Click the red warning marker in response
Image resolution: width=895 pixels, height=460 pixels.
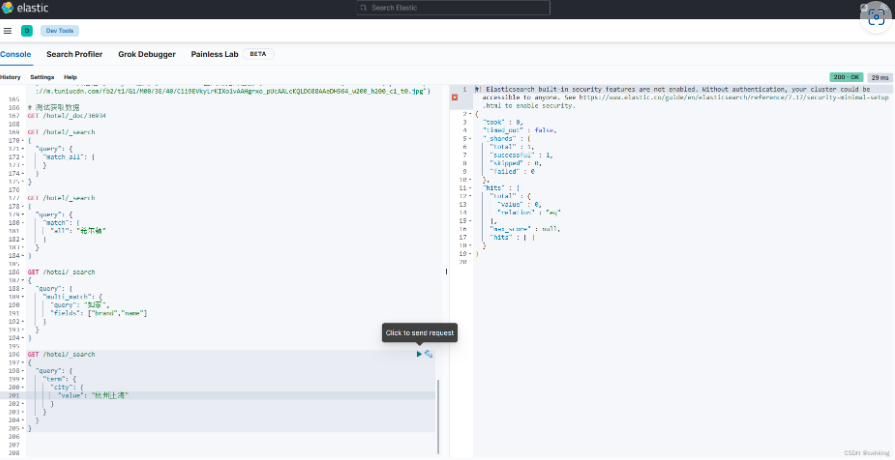coord(455,97)
